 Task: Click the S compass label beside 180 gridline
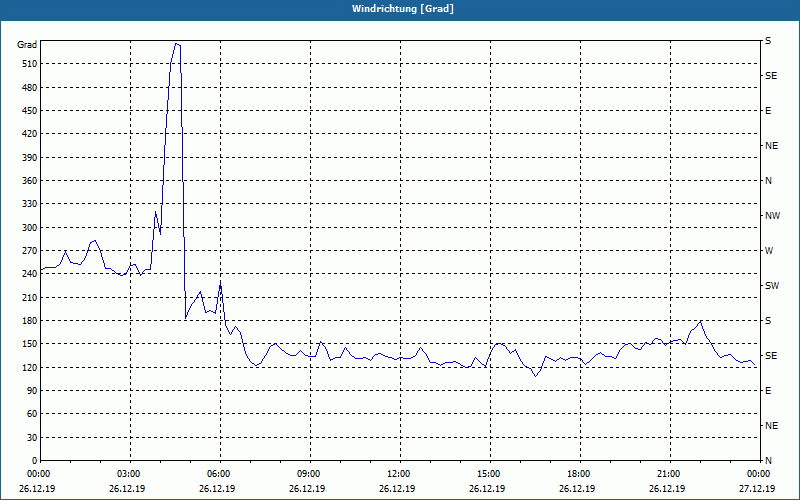(768, 321)
